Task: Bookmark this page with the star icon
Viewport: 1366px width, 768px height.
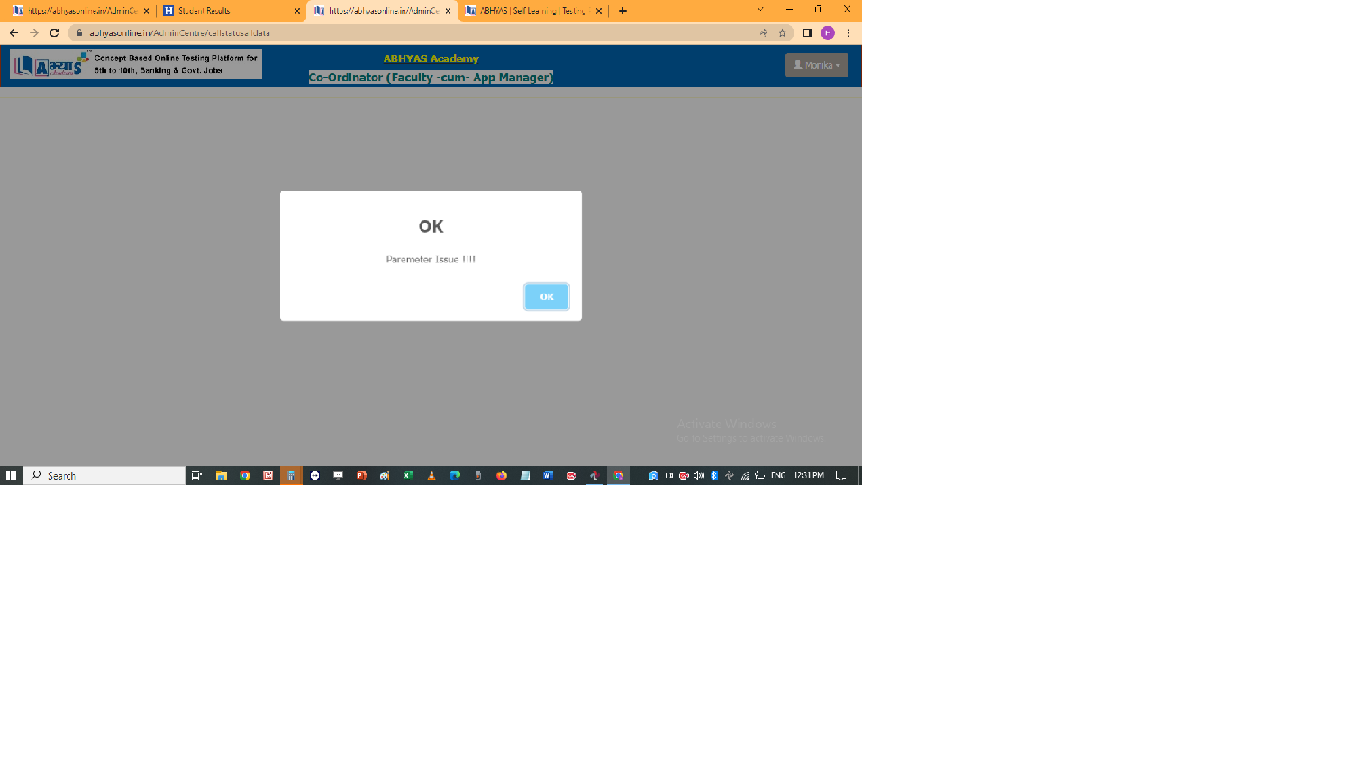Action: (x=782, y=33)
